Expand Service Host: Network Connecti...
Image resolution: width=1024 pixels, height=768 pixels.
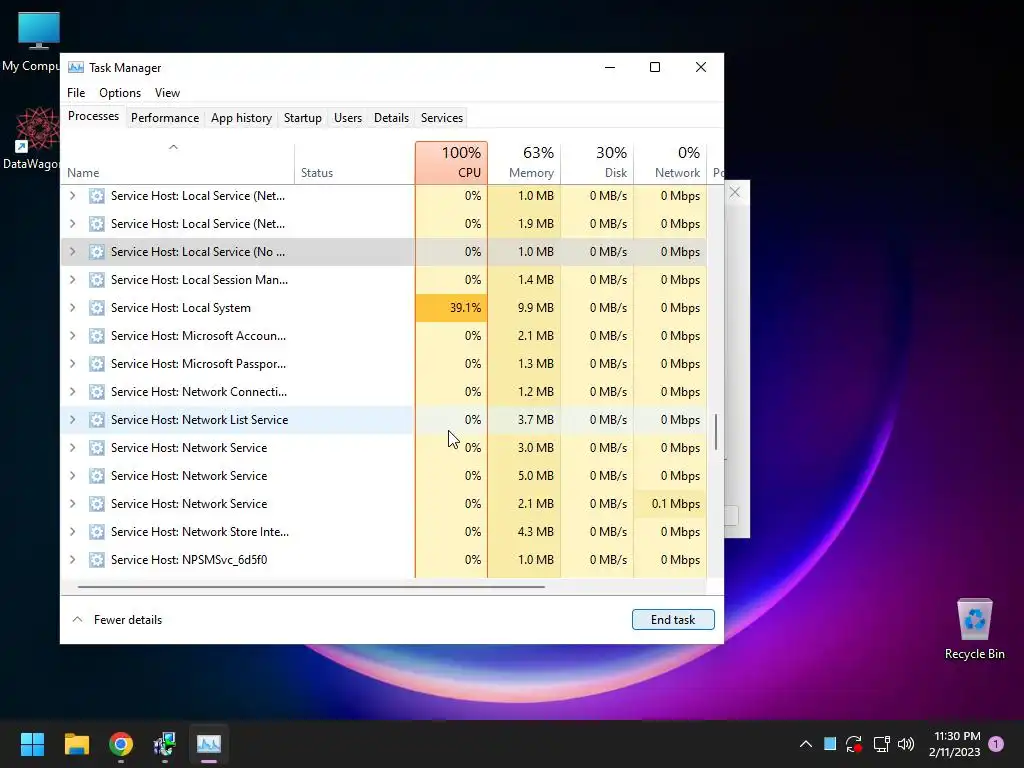pos(72,392)
